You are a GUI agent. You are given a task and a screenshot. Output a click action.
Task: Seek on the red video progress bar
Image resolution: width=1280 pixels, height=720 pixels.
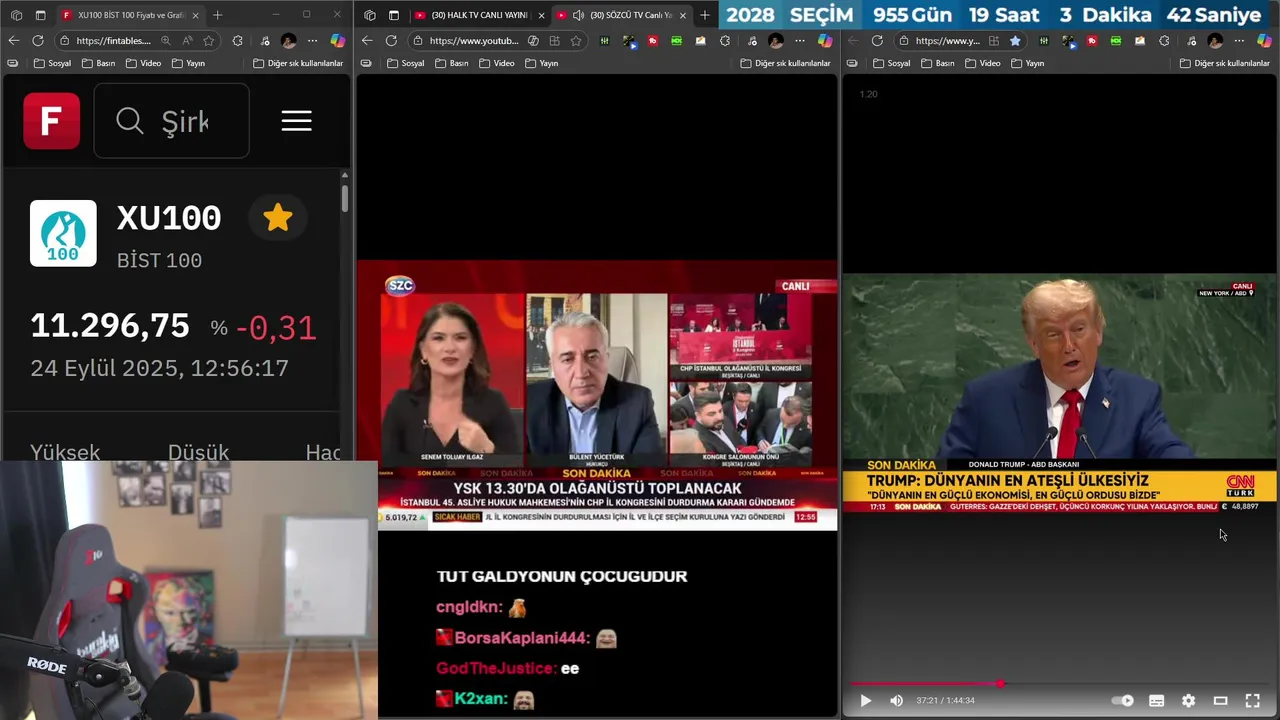pyautogui.click(x=1060, y=684)
